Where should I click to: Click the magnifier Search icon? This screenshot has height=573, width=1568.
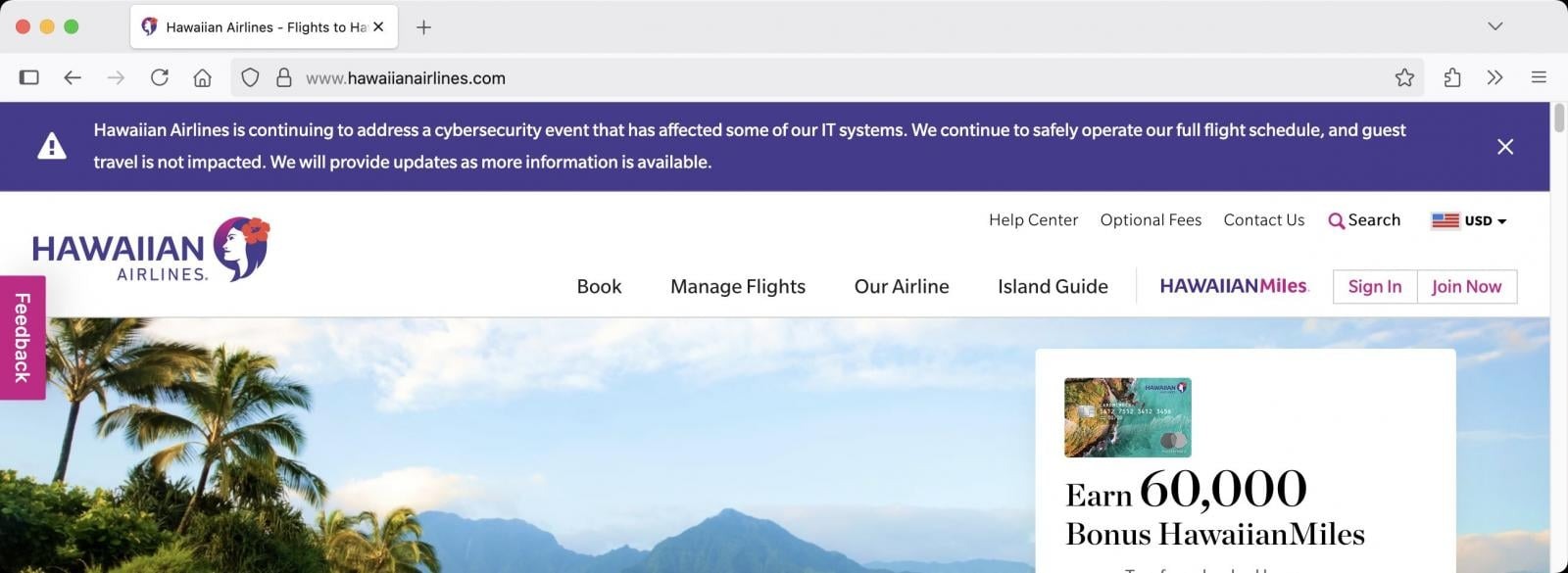pyautogui.click(x=1336, y=221)
